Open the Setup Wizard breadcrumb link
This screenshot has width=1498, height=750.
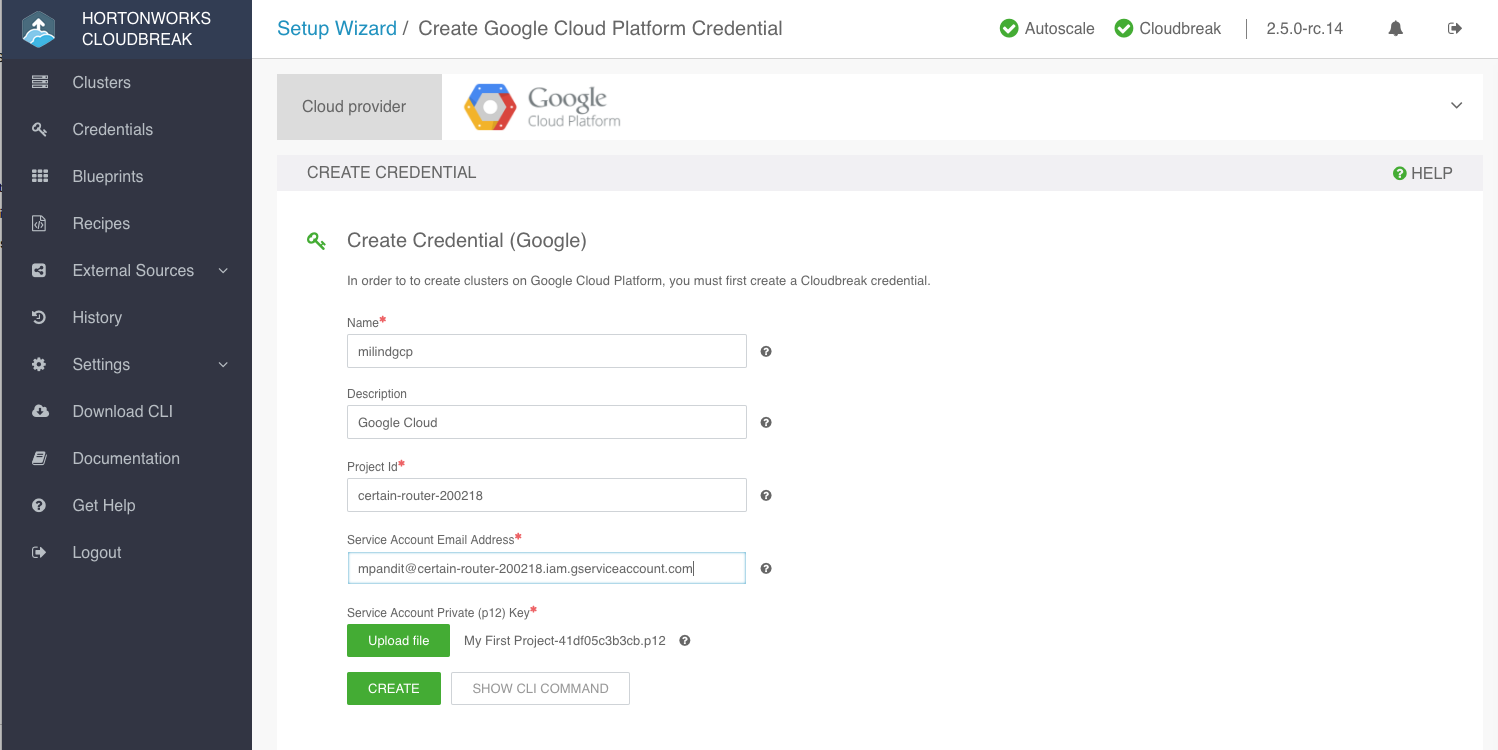pos(337,28)
